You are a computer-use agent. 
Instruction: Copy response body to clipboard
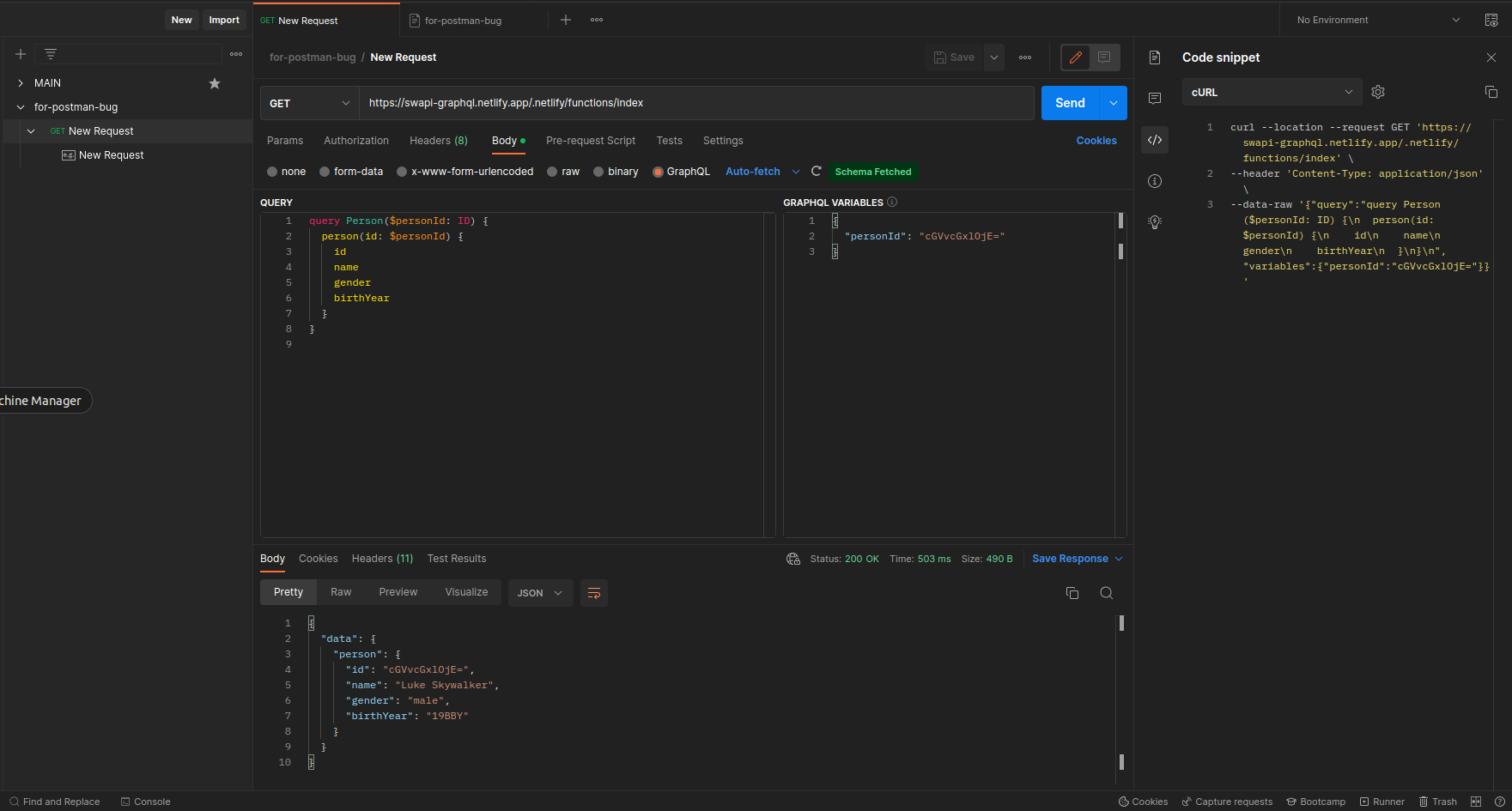pos(1072,593)
